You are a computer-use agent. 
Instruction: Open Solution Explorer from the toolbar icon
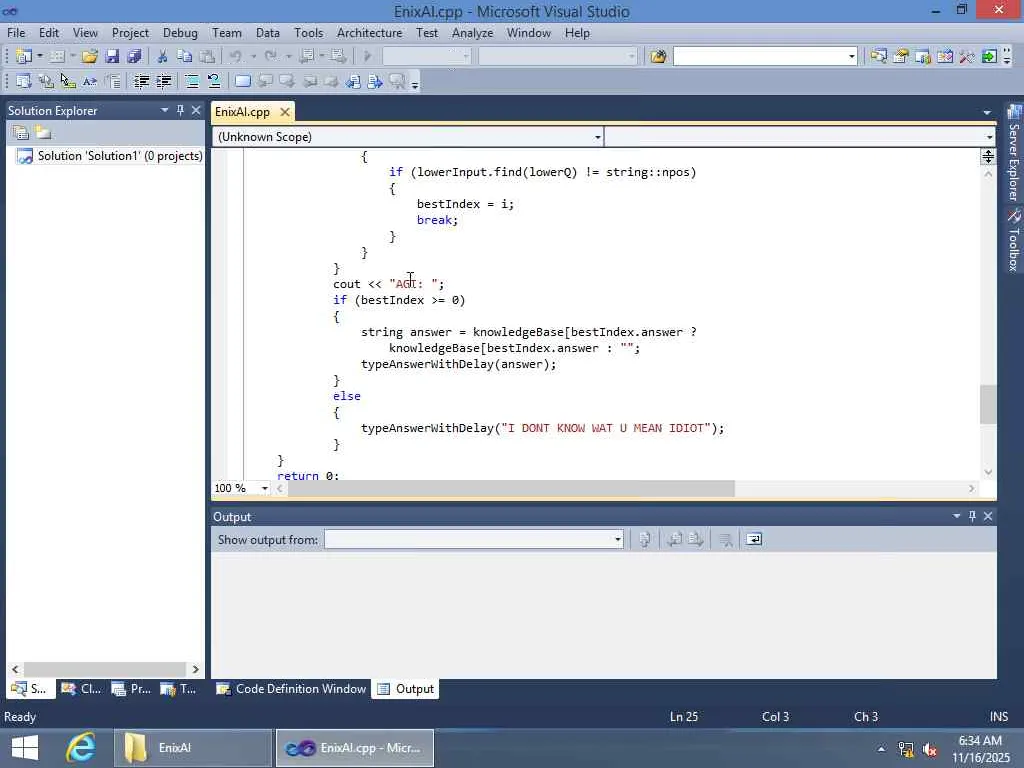pyautogui.click(x=878, y=56)
